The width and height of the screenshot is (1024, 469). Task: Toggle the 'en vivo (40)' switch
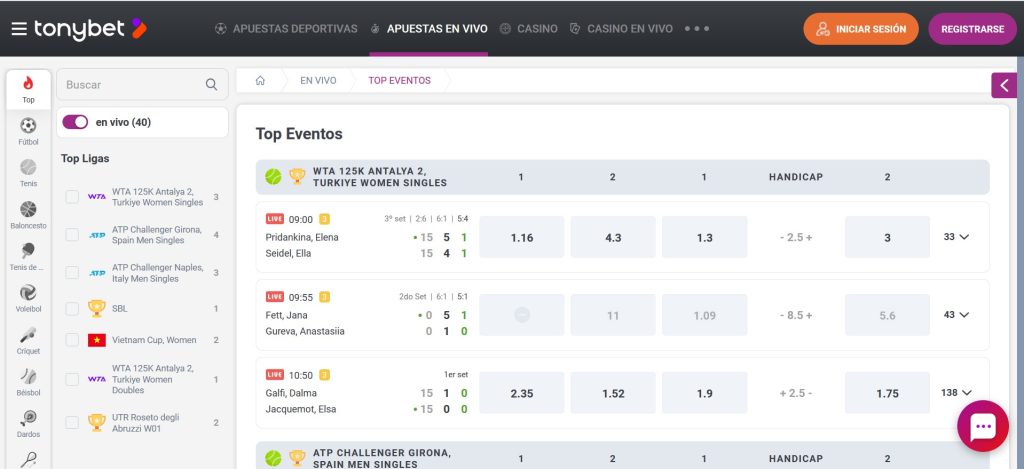pyautogui.click(x=75, y=122)
